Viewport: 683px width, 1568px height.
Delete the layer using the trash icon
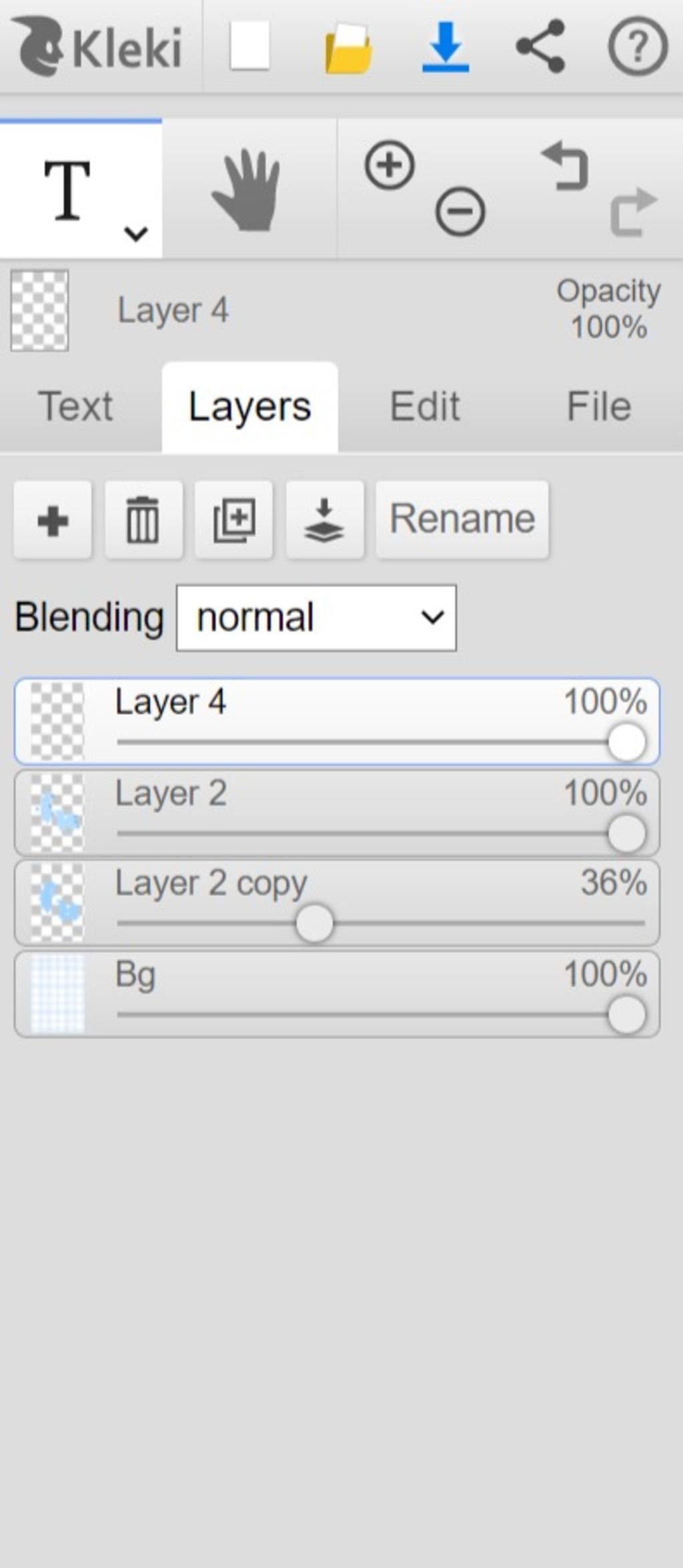pyautogui.click(x=143, y=520)
